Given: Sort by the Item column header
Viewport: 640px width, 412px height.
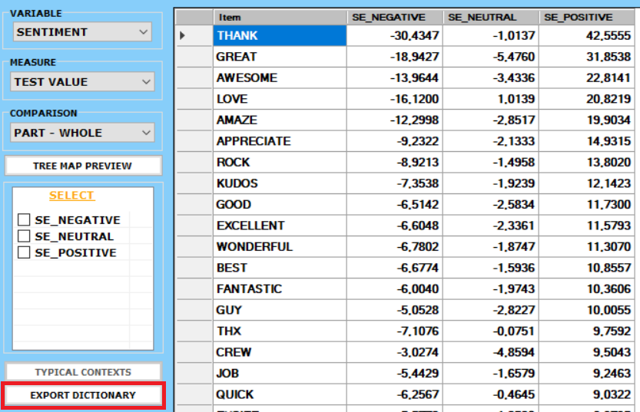Looking at the screenshot, I should tap(279, 17).
